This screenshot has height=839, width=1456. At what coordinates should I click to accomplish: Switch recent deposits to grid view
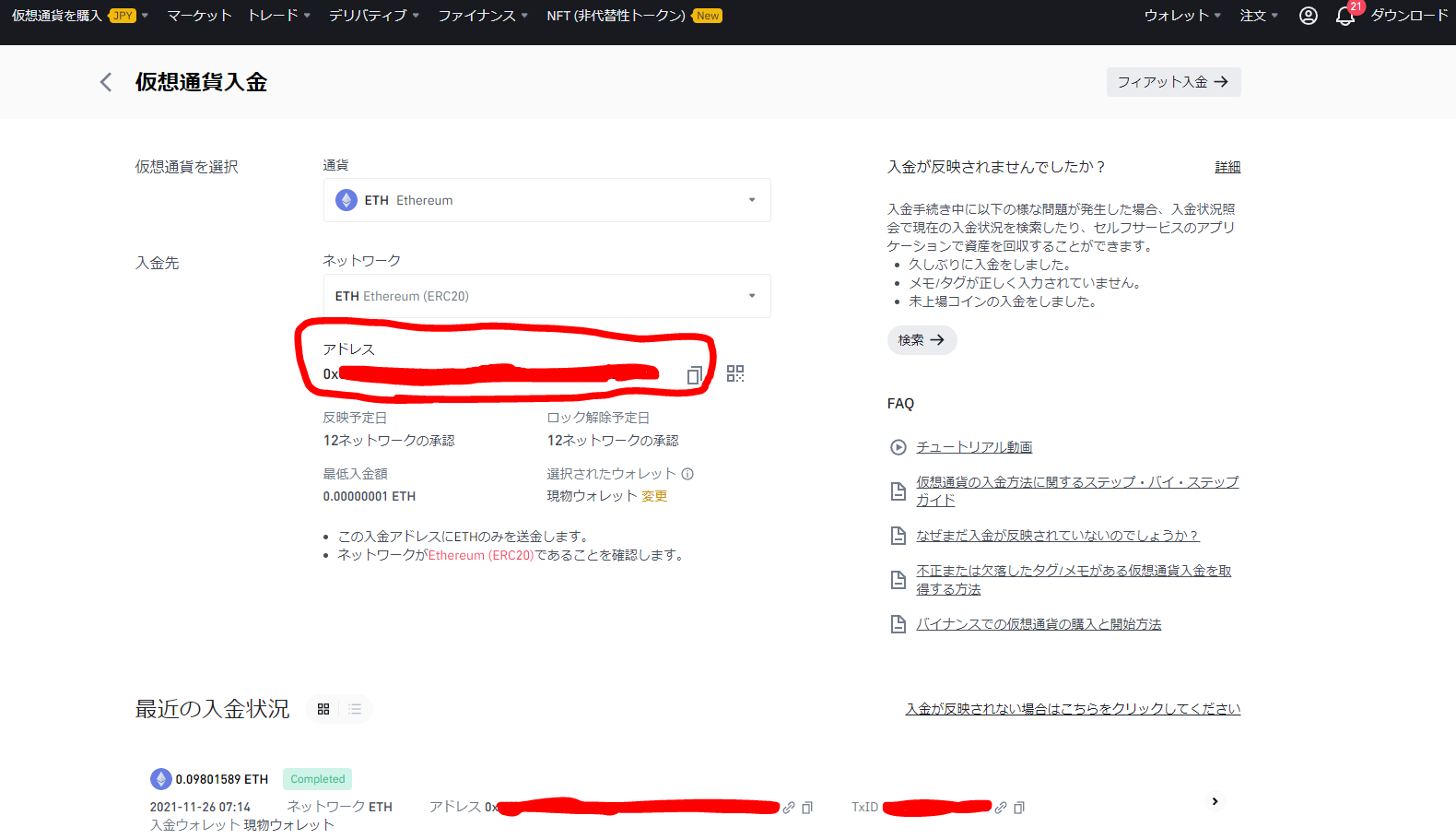[x=323, y=709]
